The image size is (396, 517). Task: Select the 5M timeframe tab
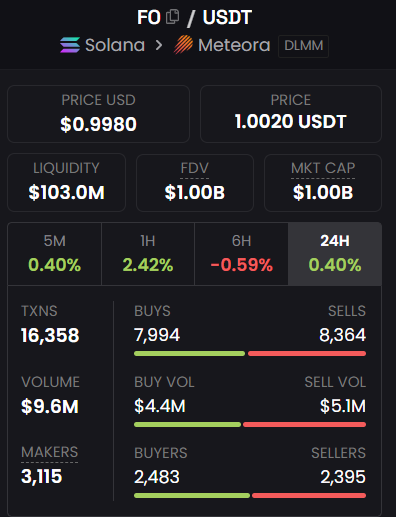pyautogui.click(x=55, y=254)
